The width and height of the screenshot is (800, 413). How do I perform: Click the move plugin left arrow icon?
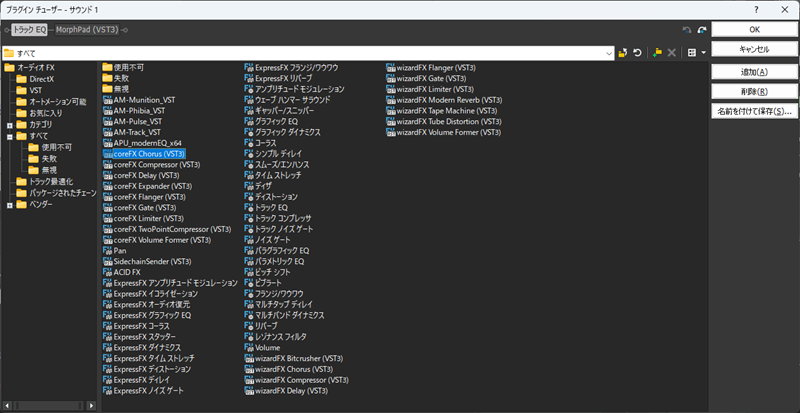[x=687, y=30]
